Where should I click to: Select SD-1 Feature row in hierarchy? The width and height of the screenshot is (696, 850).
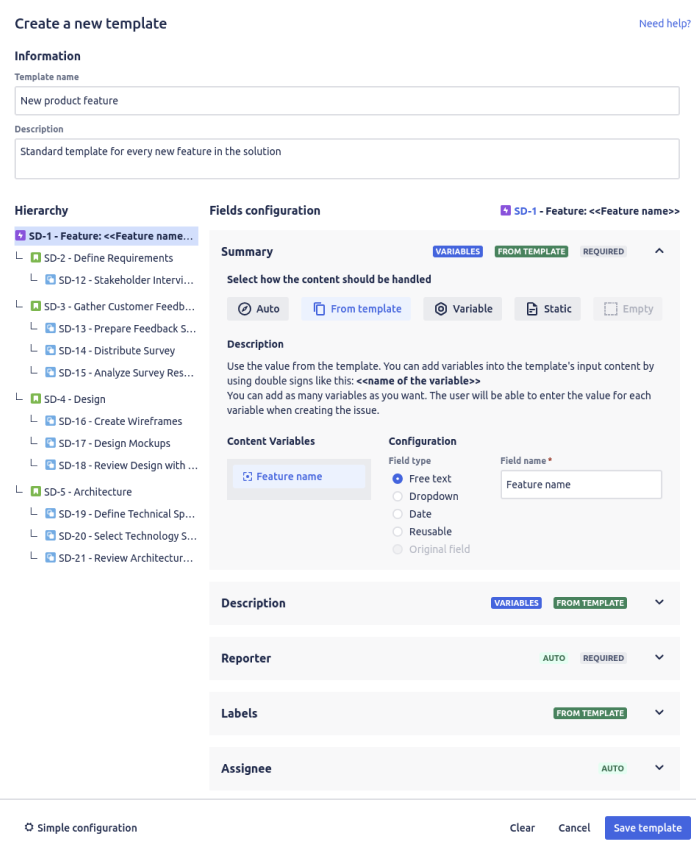(x=106, y=236)
